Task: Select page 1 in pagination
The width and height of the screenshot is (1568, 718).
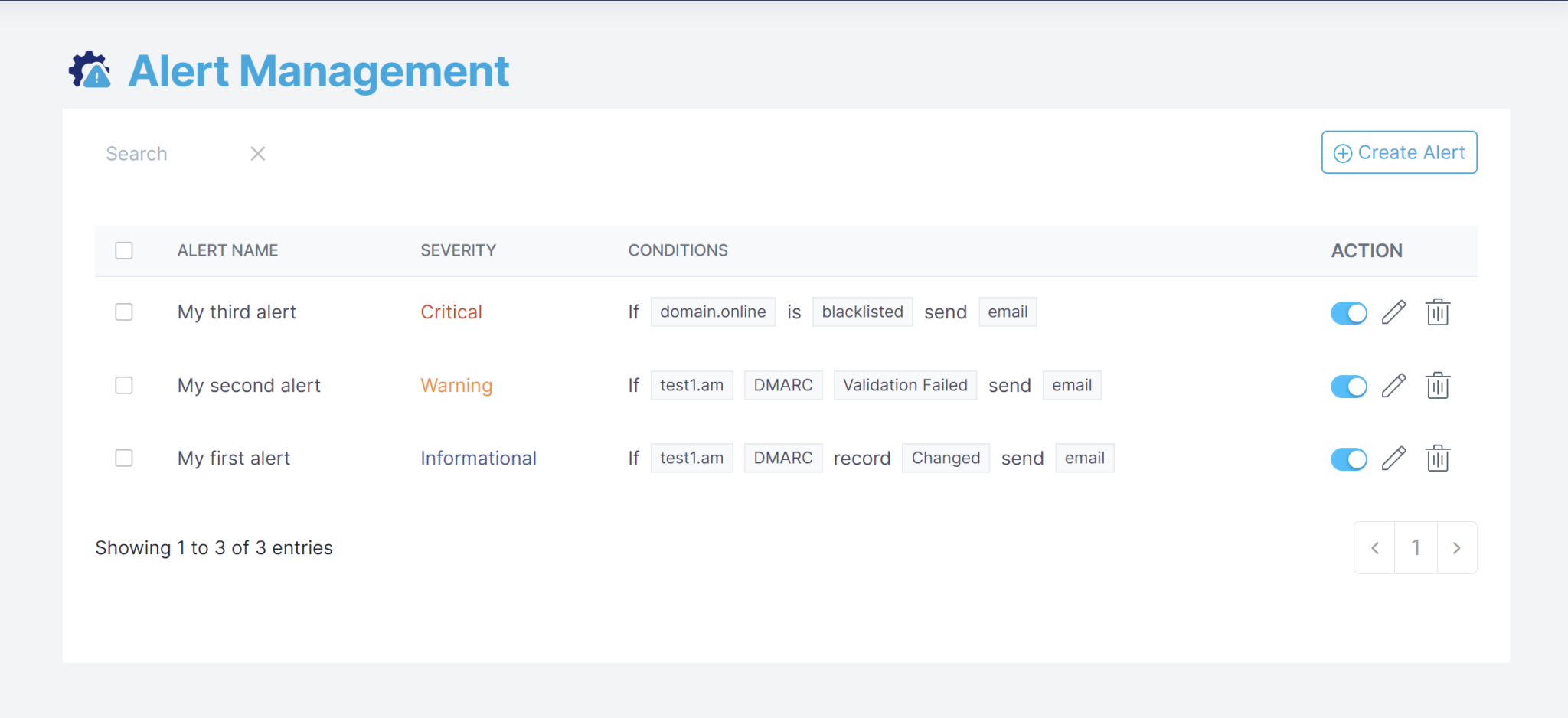Action: [x=1416, y=547]
